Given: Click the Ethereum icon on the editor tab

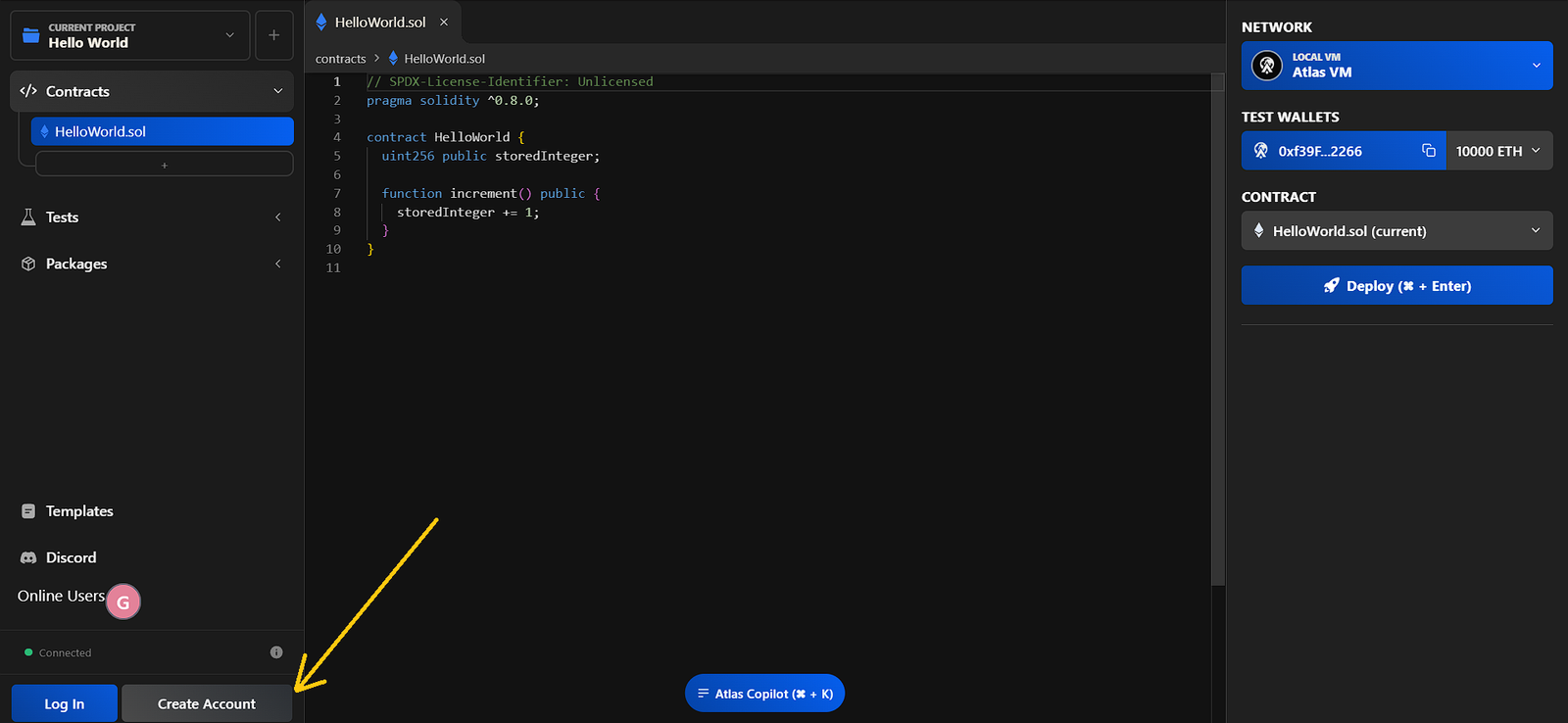Looking at the screenshot, I should coord(321,22).
